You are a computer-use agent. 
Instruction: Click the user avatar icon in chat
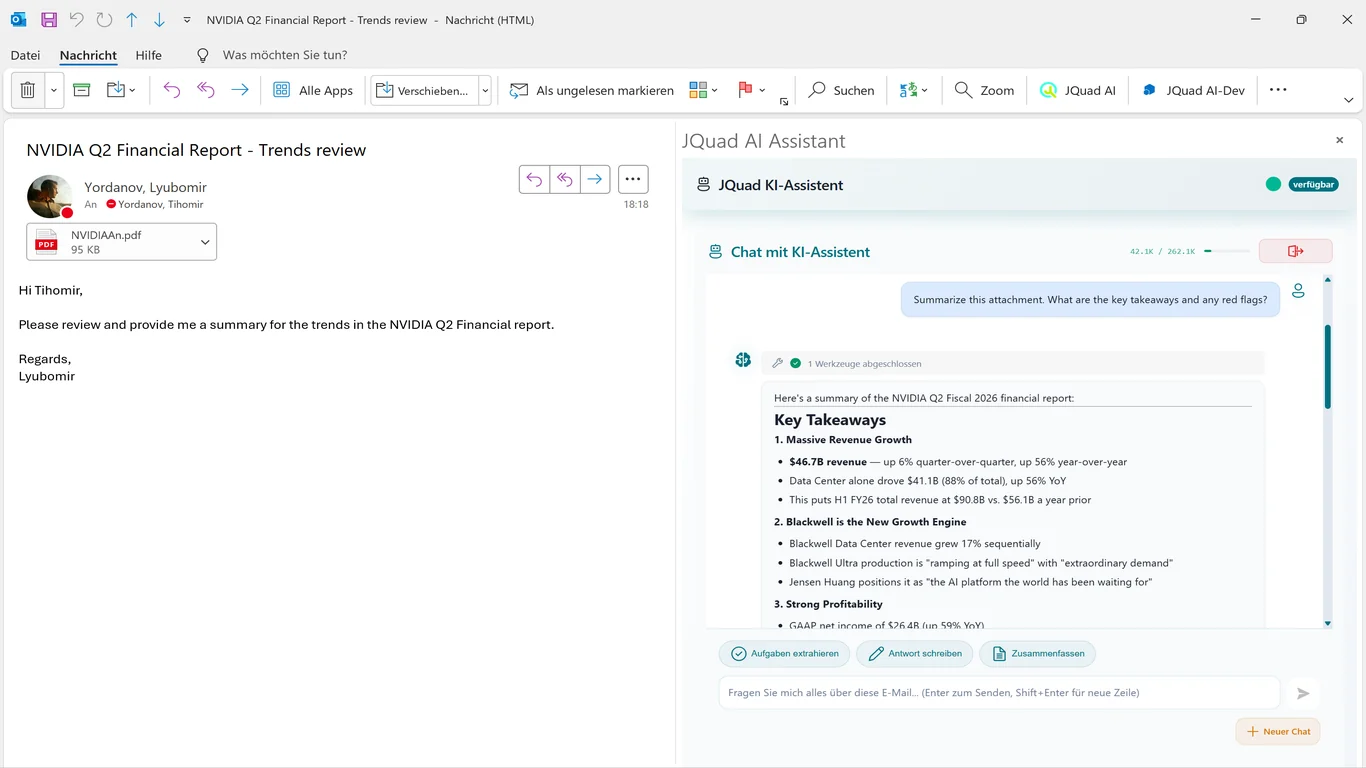click(1298, 291)
